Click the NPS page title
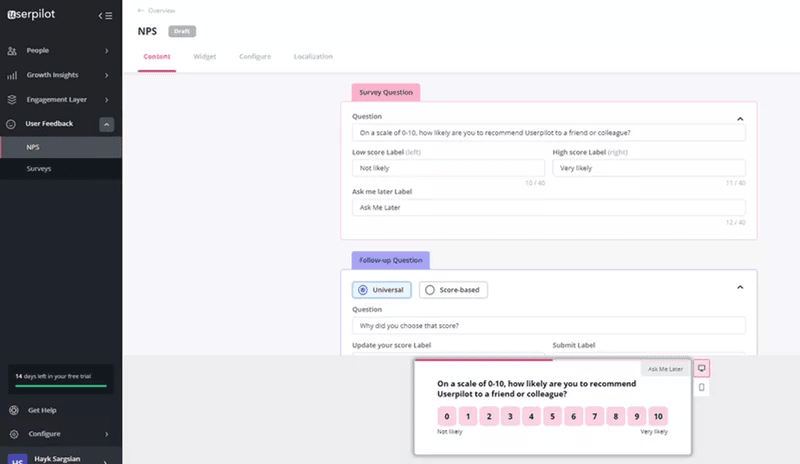The image size is (800, 464). click(147, 31)
